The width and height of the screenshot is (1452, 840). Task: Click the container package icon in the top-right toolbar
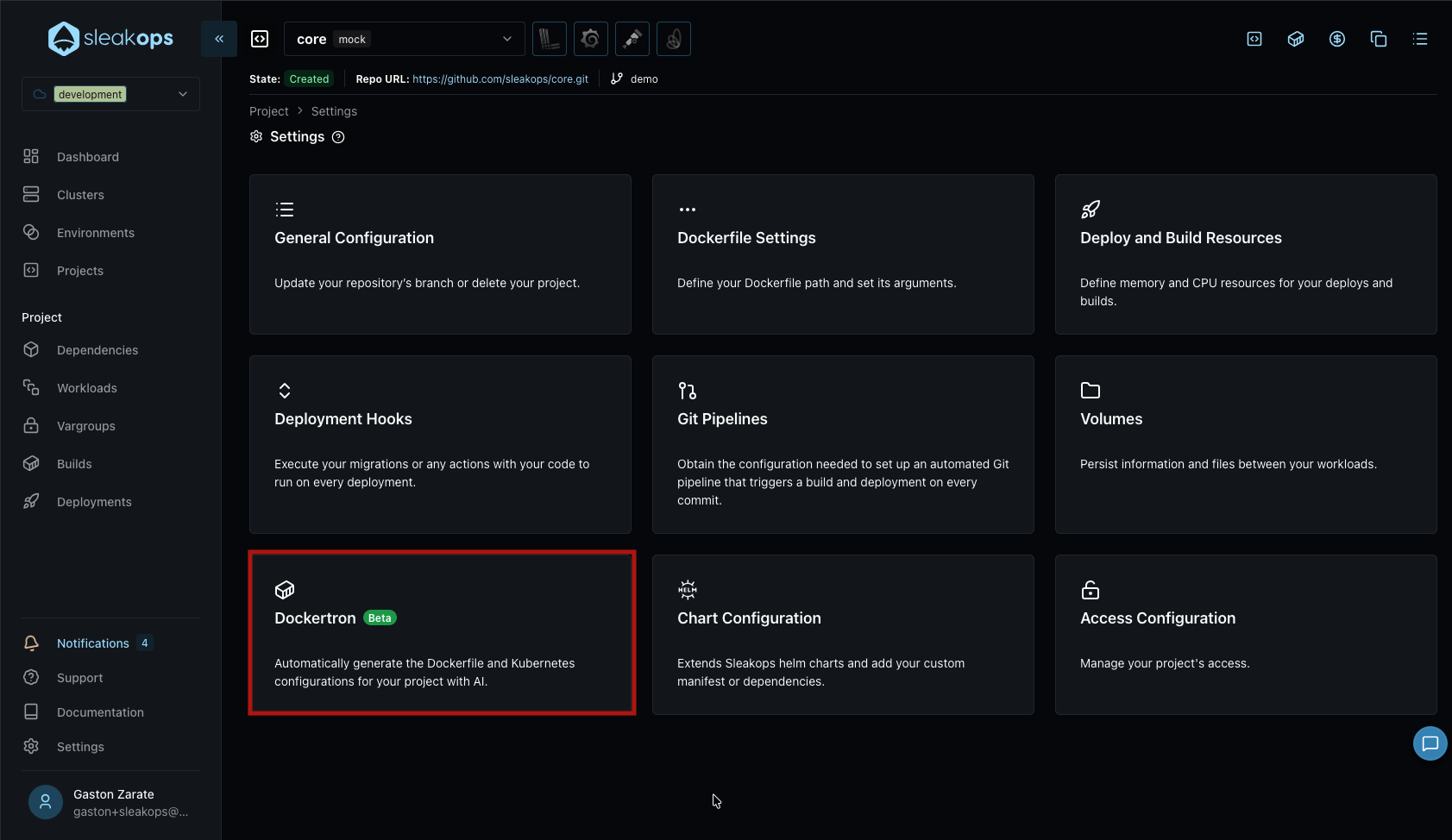click(1295, 39)
